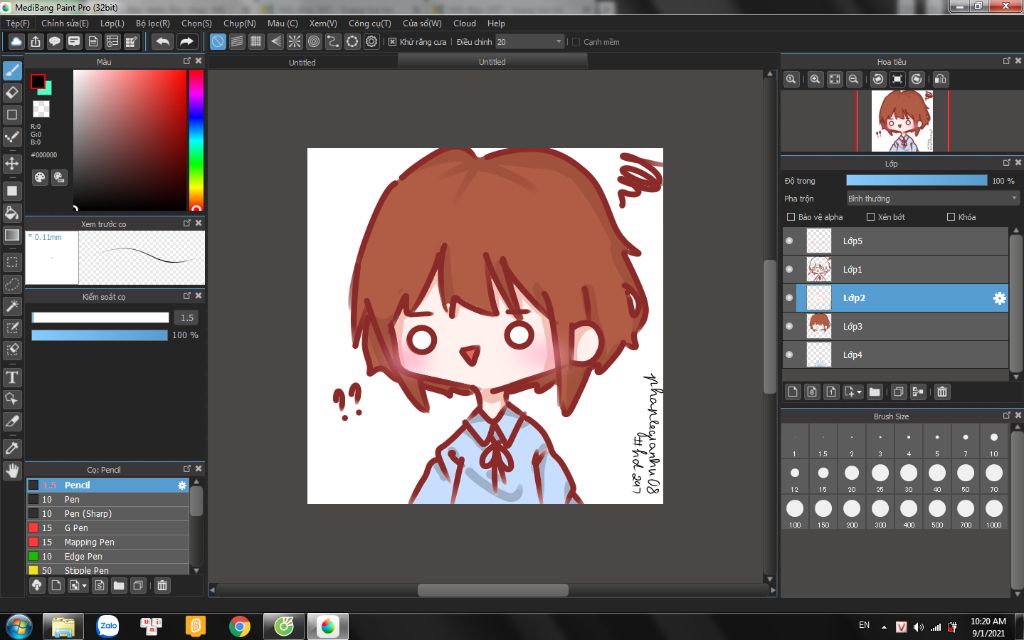
Task: Click the hue rainbow color bar
Action: [196, 140]
